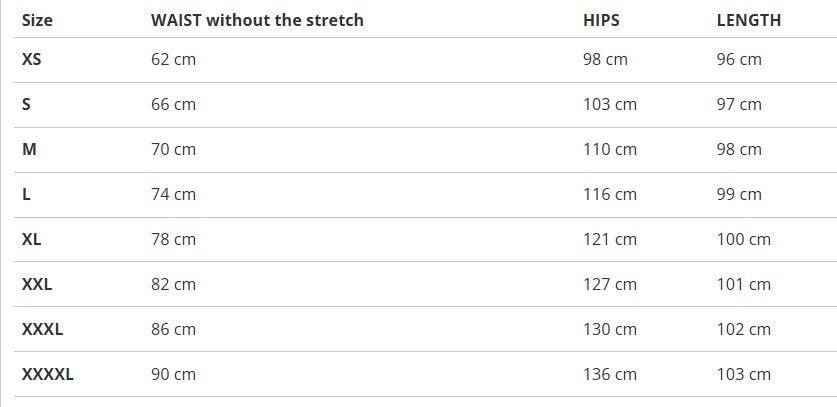
Task: Select the XXL size label
Action: [x=37, y=284]
